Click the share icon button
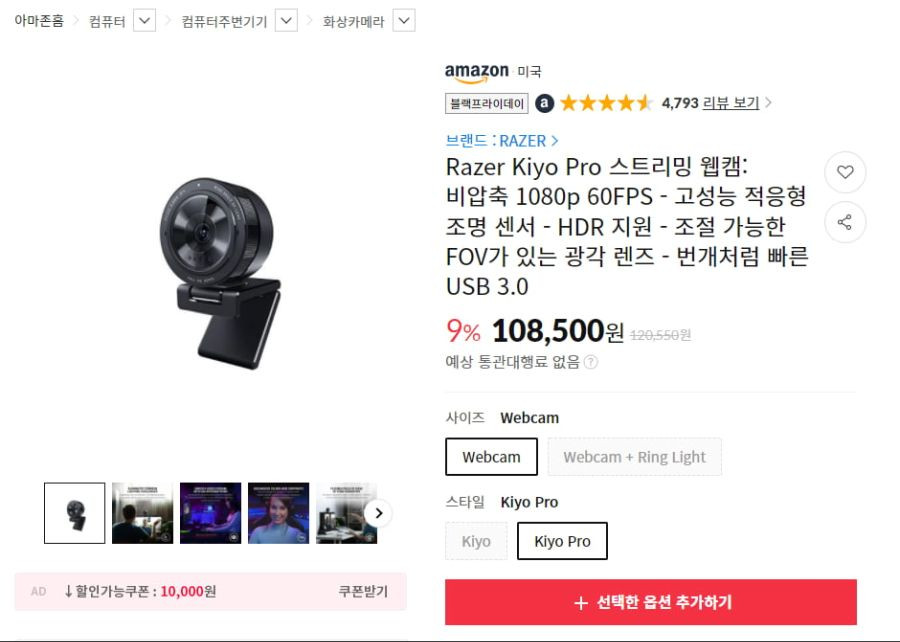Screen dimensions: 900x642 coord(845,223)
